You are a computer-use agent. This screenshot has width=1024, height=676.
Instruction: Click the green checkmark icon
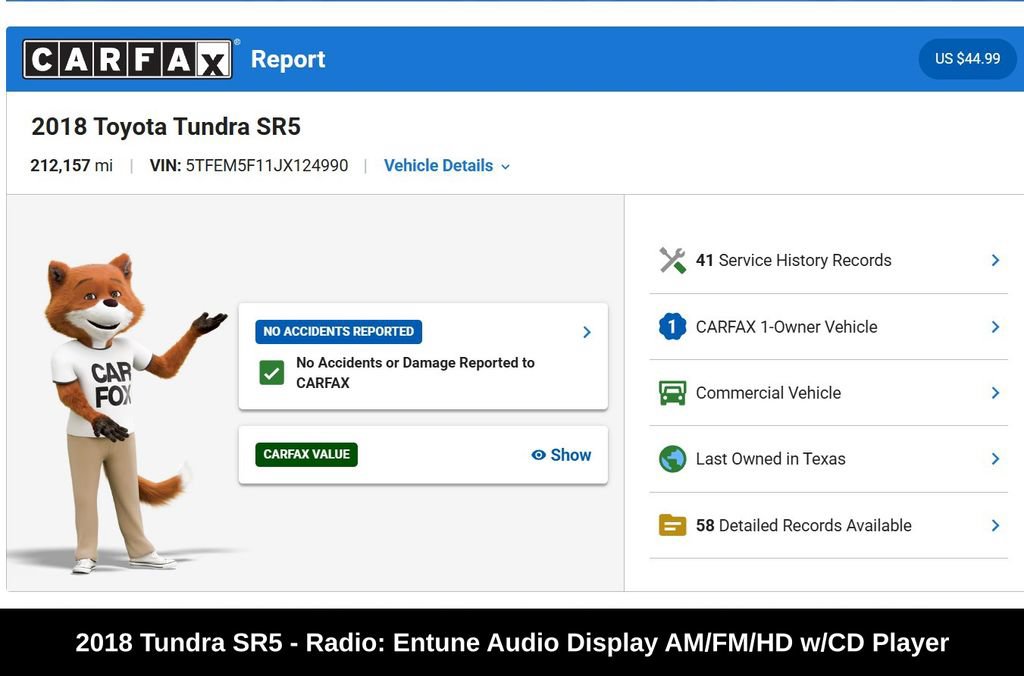point(272,373)
